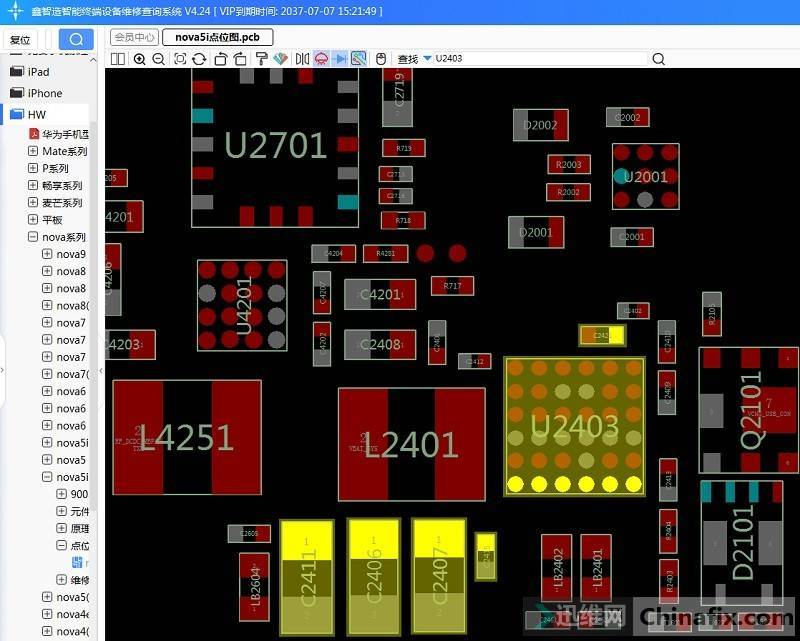Screen dimensions: 800x641
Task: Select the nova5i点位图.pcb tab
Action: 217,38
